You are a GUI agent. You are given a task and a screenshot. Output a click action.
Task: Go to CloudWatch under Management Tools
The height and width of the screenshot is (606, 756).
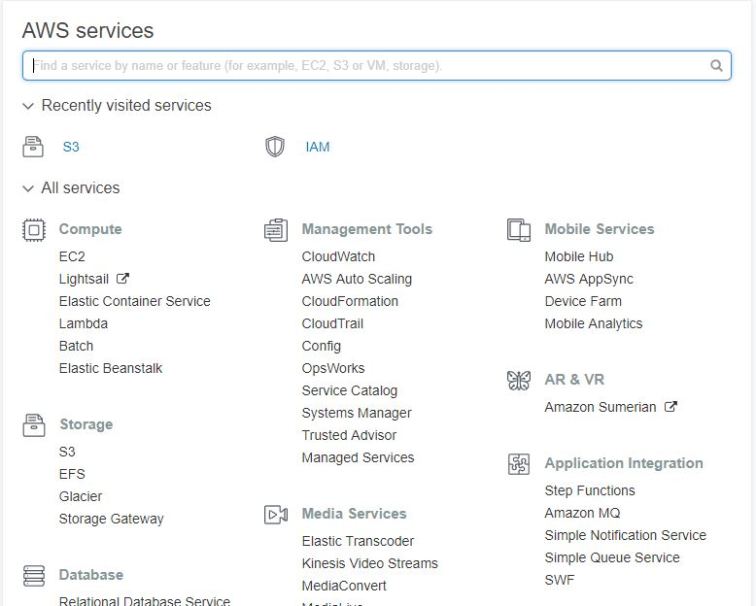(x=338, y=257)
